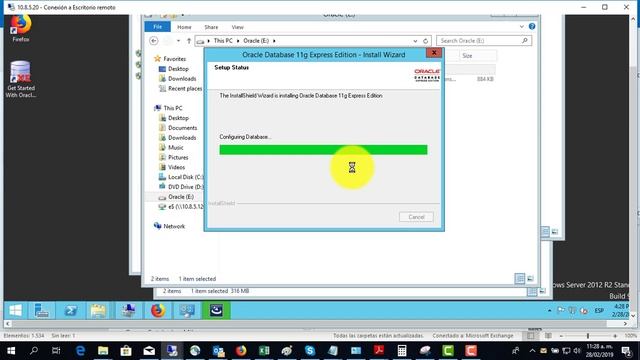The height and width of the screenshot is (360, 640).
Task: Switch front Explorer to large icons view
Action: tap(530, 279)
